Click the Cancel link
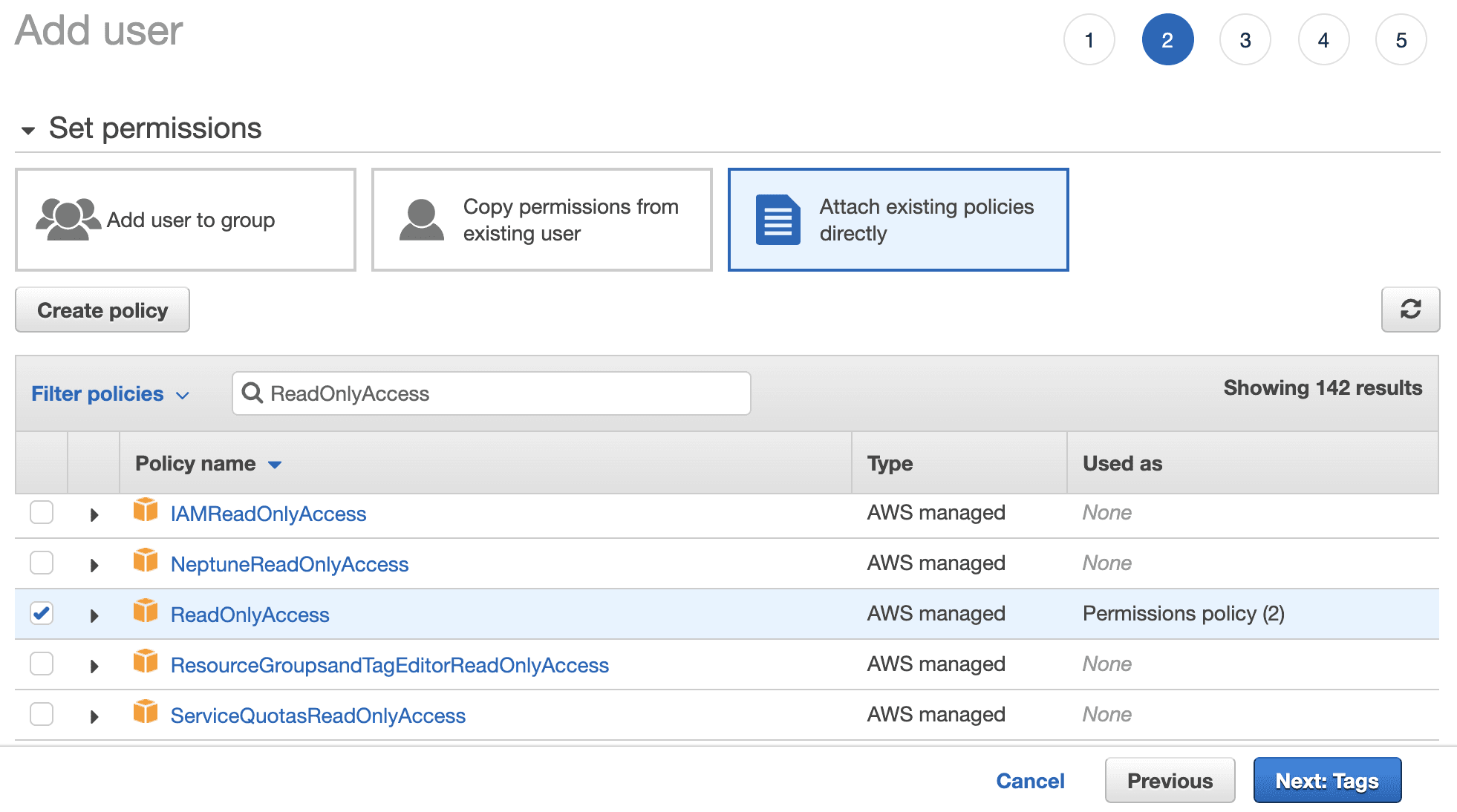The height and width of the screenshot is (812, 1457). pyautogui.click(x=1030, y=781)
